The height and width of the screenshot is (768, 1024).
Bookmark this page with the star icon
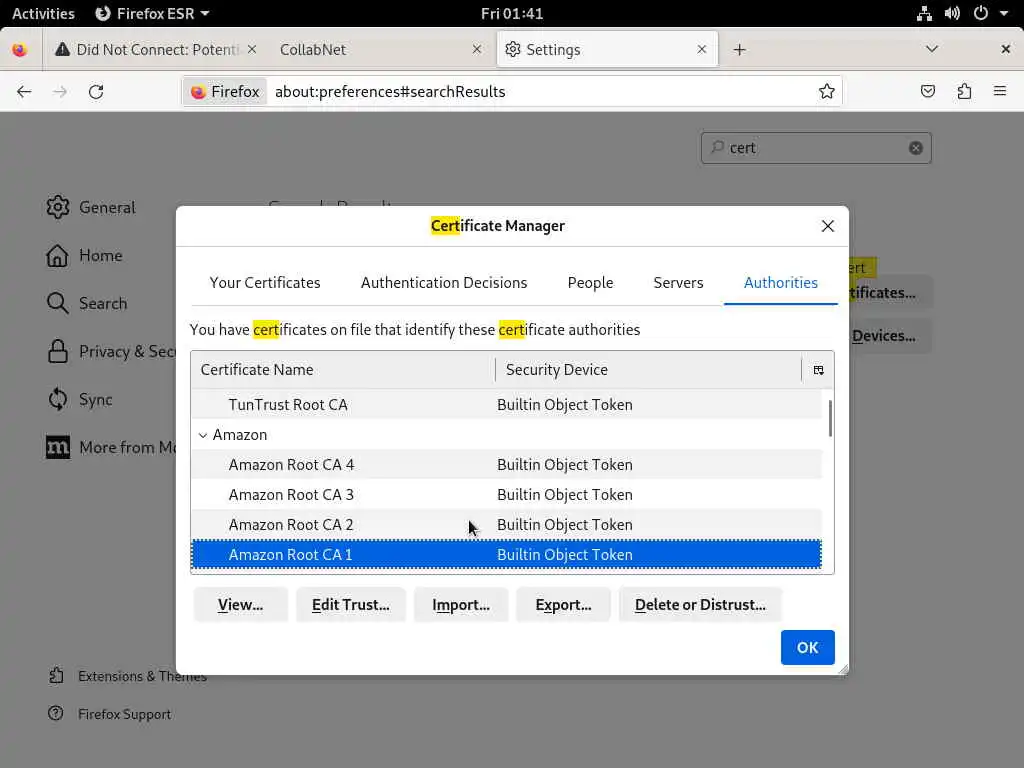click(826, 91)
